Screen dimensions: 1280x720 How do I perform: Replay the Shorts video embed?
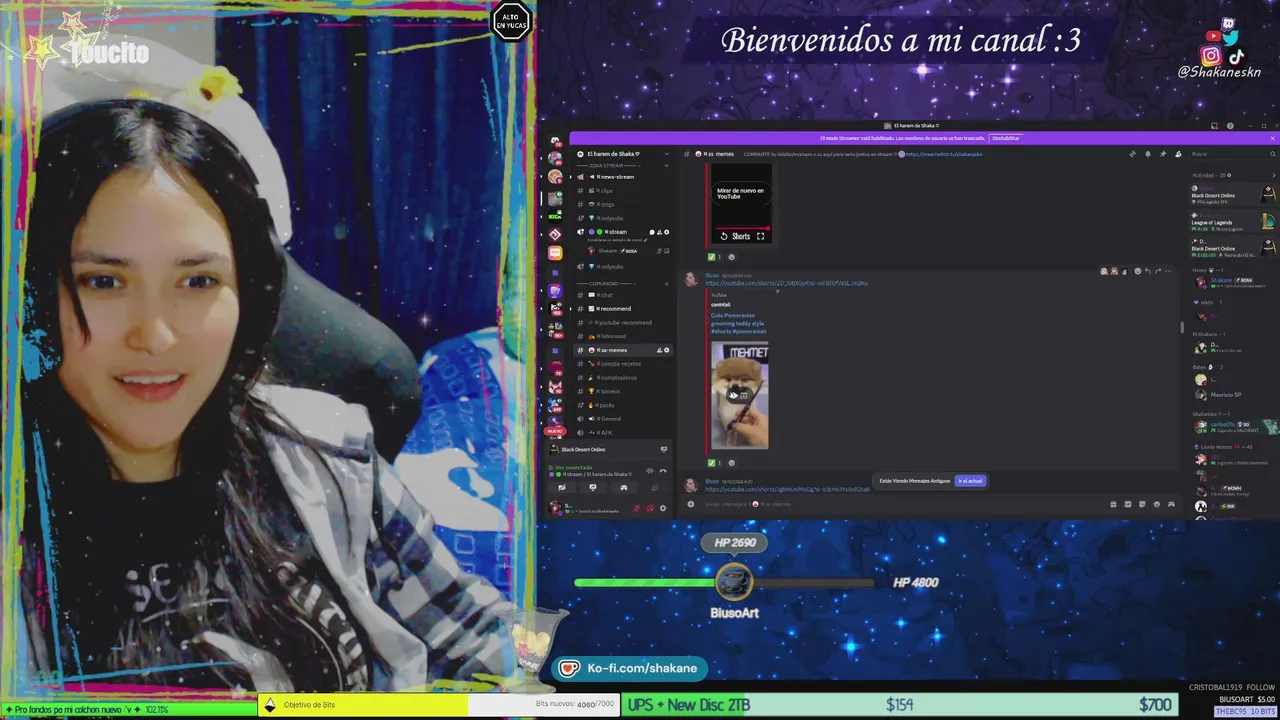(x=724, y=236)
